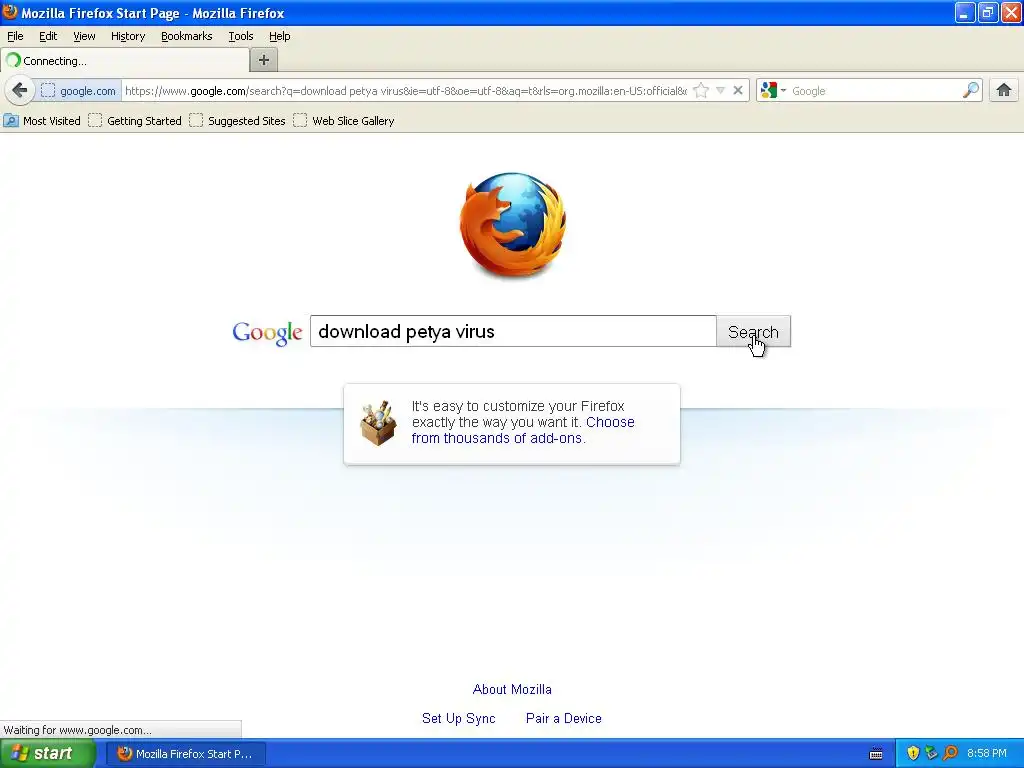The height and width of the screenshot is (768, 1024).
Task: Open the Bookmarks menu
Action: [187, 36]
